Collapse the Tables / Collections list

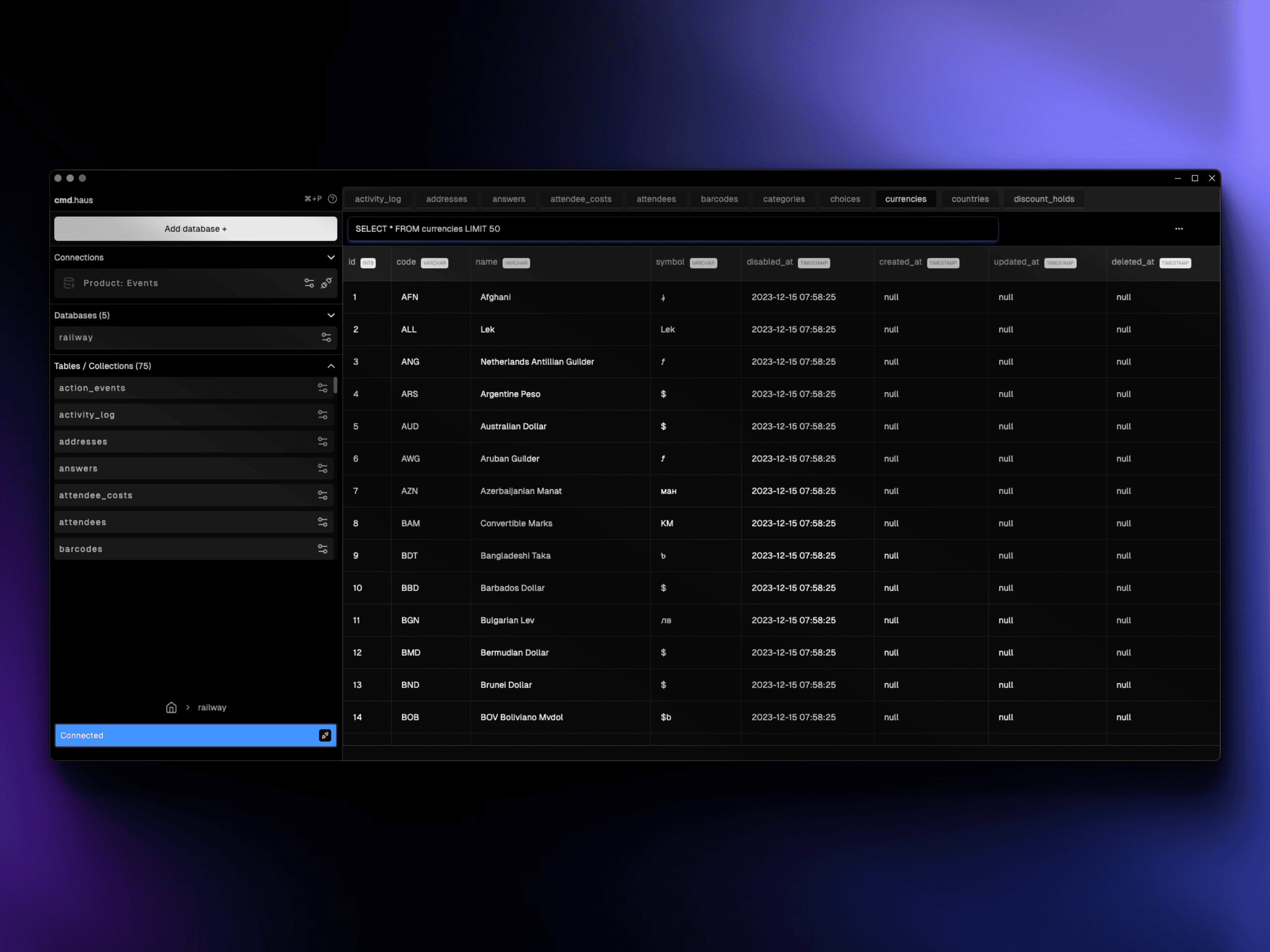[331, 365]
